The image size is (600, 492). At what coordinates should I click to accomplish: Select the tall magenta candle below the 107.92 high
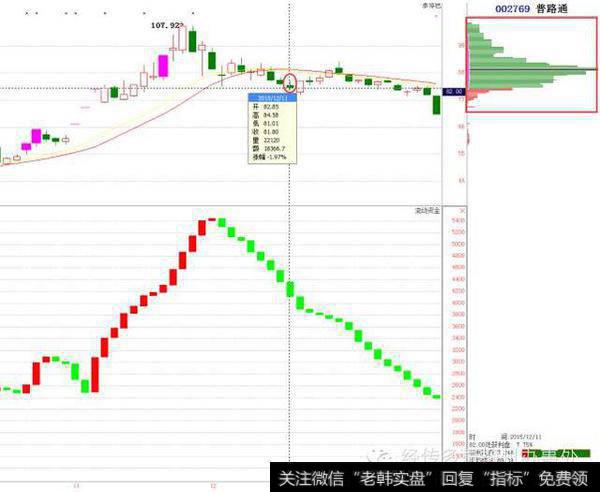click(x=163, y=66)
